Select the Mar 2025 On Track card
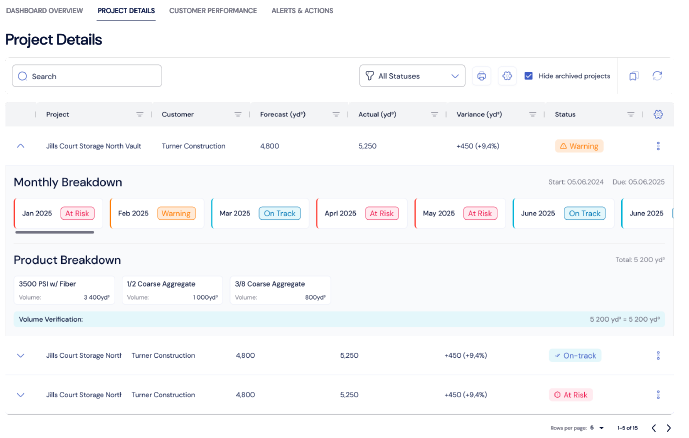Viewport: 689px width, 438px height. point(257,213)
